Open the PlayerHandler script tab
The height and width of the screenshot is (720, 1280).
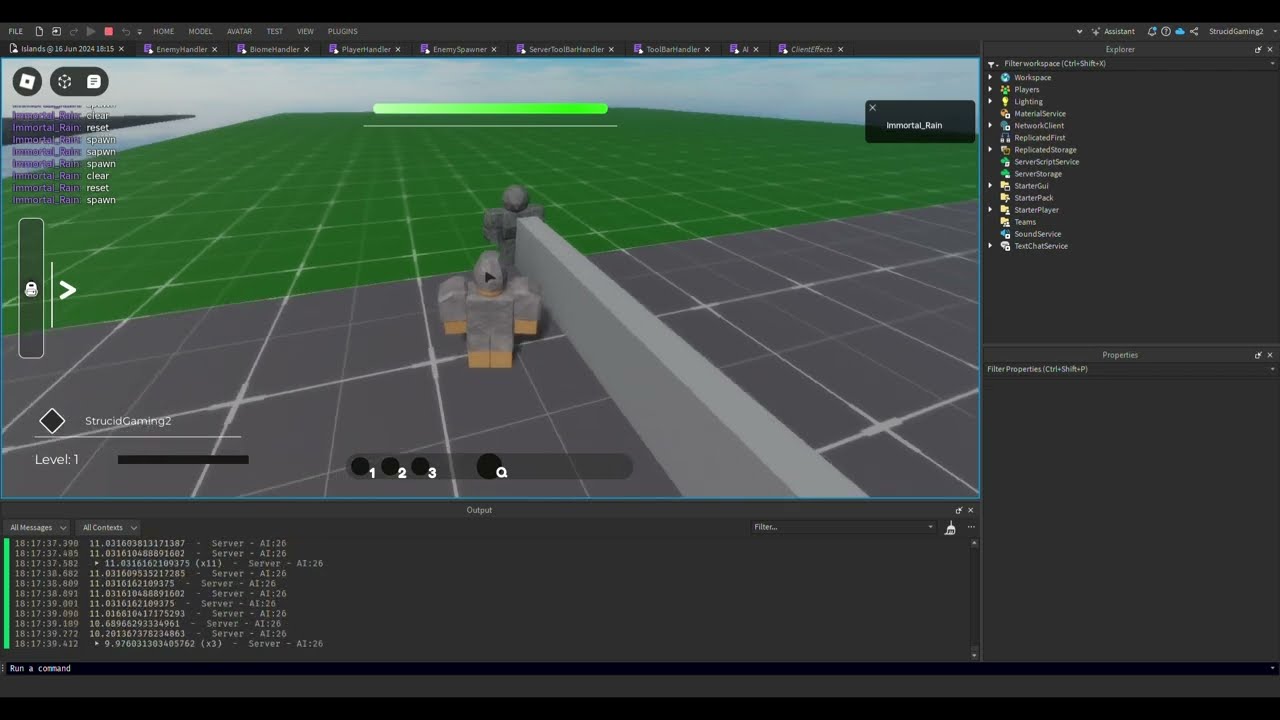(x=365, y=49)
